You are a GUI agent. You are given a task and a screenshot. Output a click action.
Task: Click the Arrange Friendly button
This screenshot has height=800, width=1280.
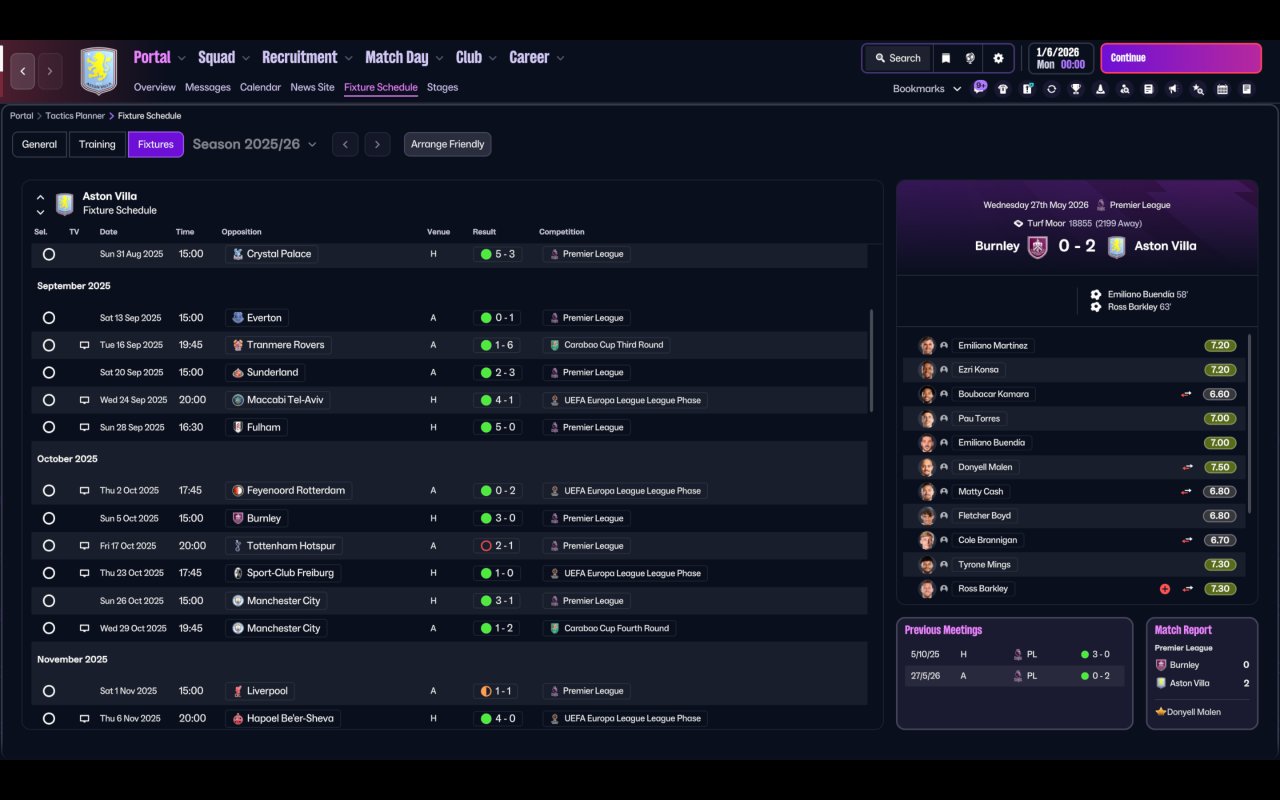point(447,144)
